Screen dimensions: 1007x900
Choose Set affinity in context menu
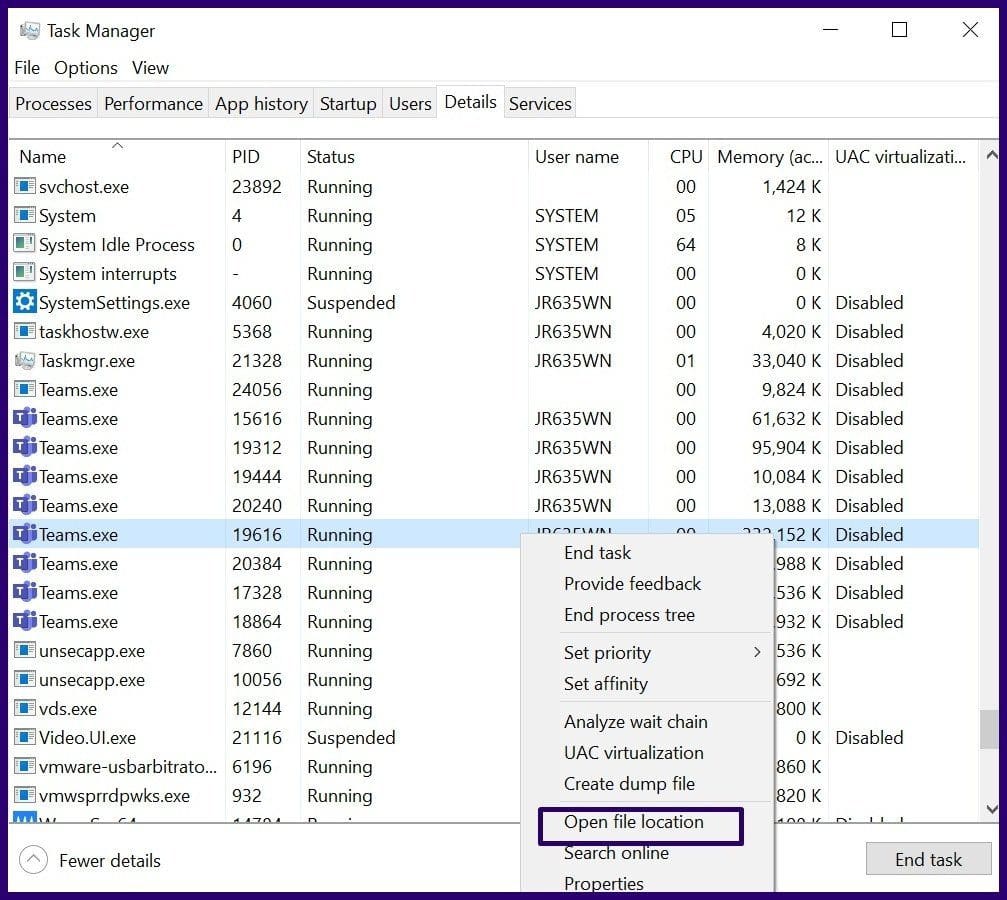[x=606, y=684]
